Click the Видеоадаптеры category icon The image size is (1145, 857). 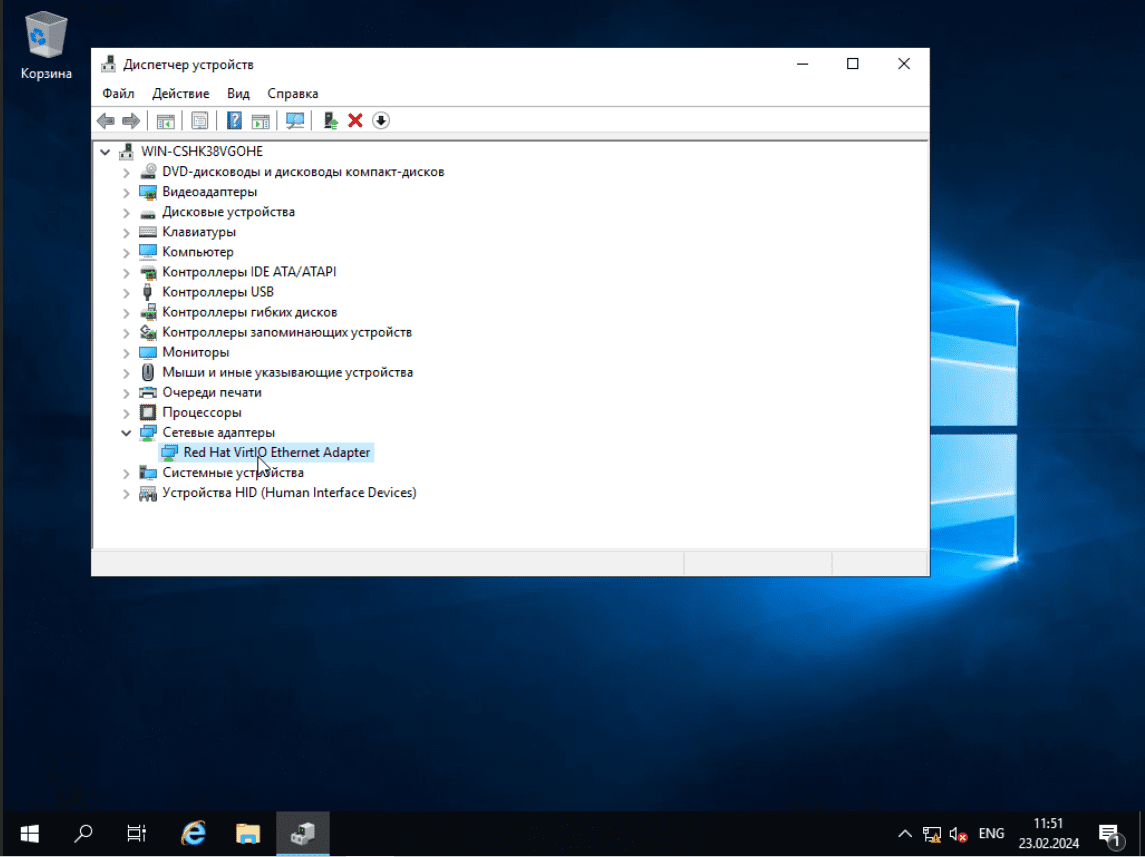pyautogui.click(x=148, y=192)
